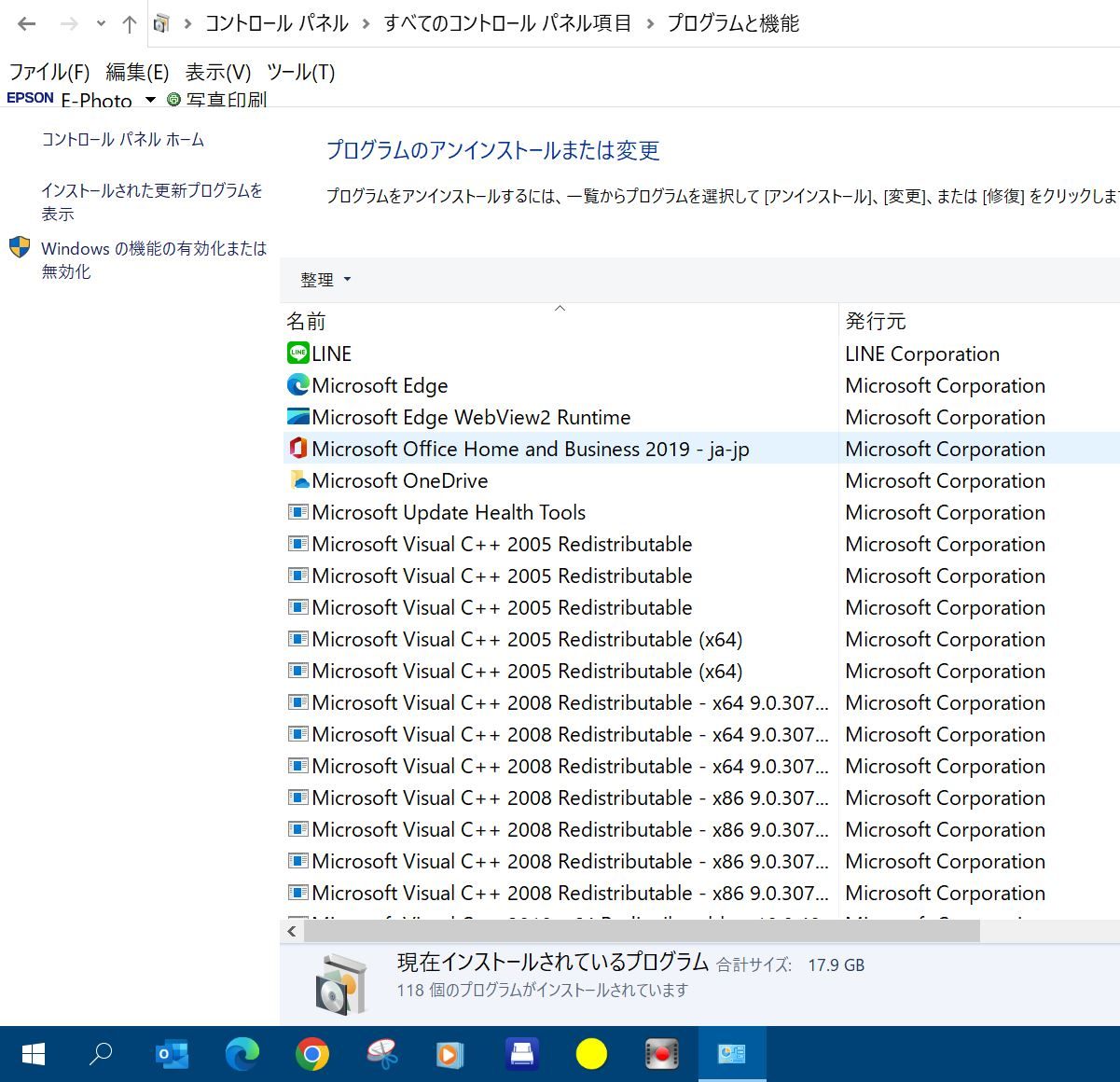Open the red record button taskbar app
Screen dimensions: 1120x1082
[x=661, y=1054]
